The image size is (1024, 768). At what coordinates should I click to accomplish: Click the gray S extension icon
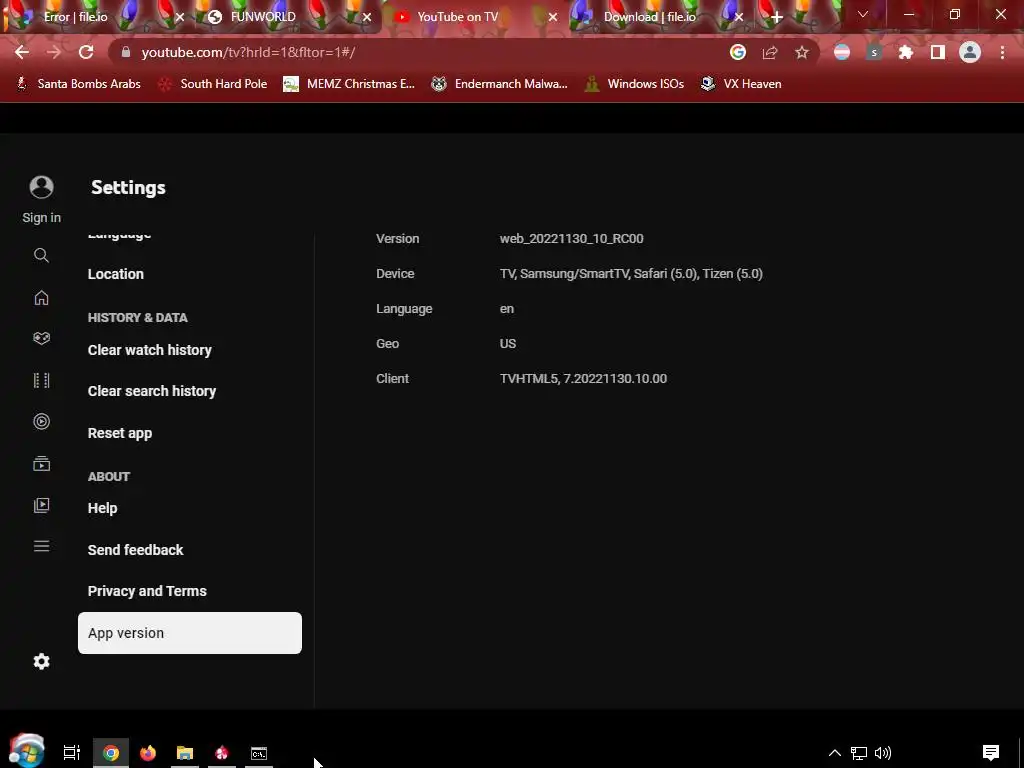point(874,52)
